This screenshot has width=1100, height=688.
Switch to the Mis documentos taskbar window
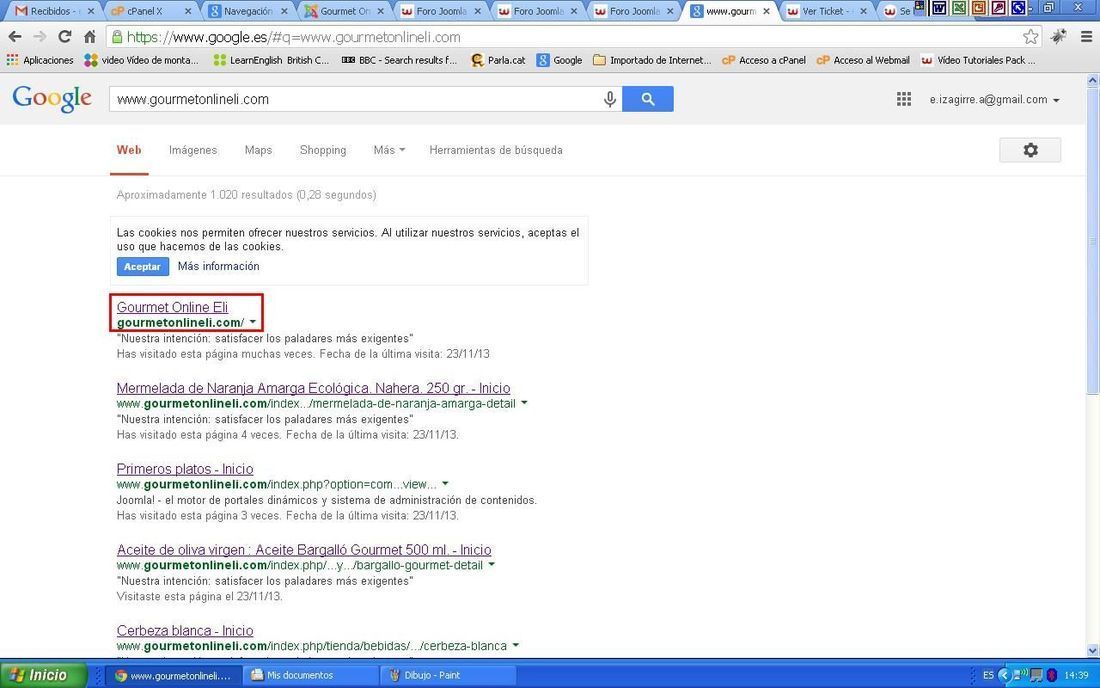[309, 675]
